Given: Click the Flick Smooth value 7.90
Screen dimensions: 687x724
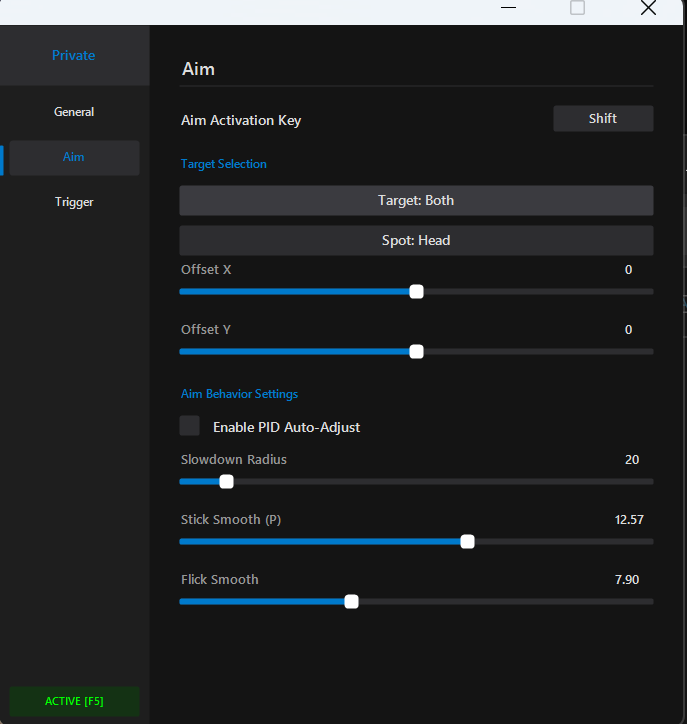Looking at the screenshot, I should click(x=626, y=580).
